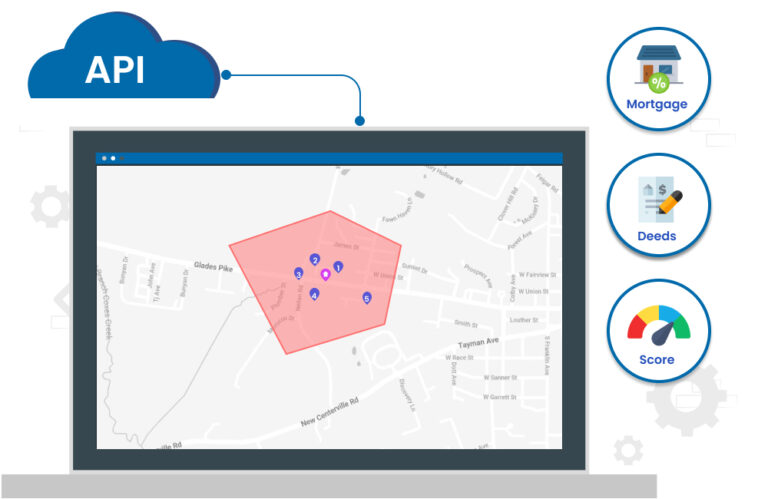Click the Mortgage label text
Screen dimensions: 768x499
tap(656, 104)
